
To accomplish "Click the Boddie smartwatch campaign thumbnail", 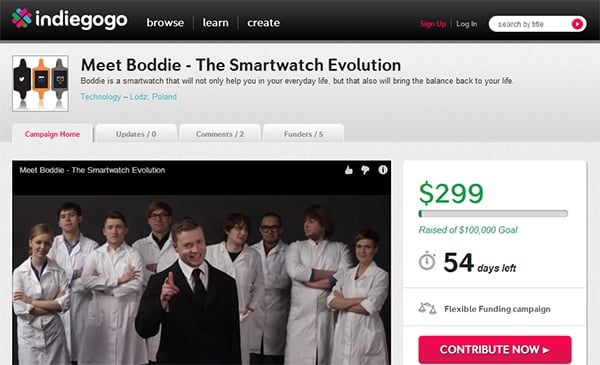I will [x=41, y=83].
